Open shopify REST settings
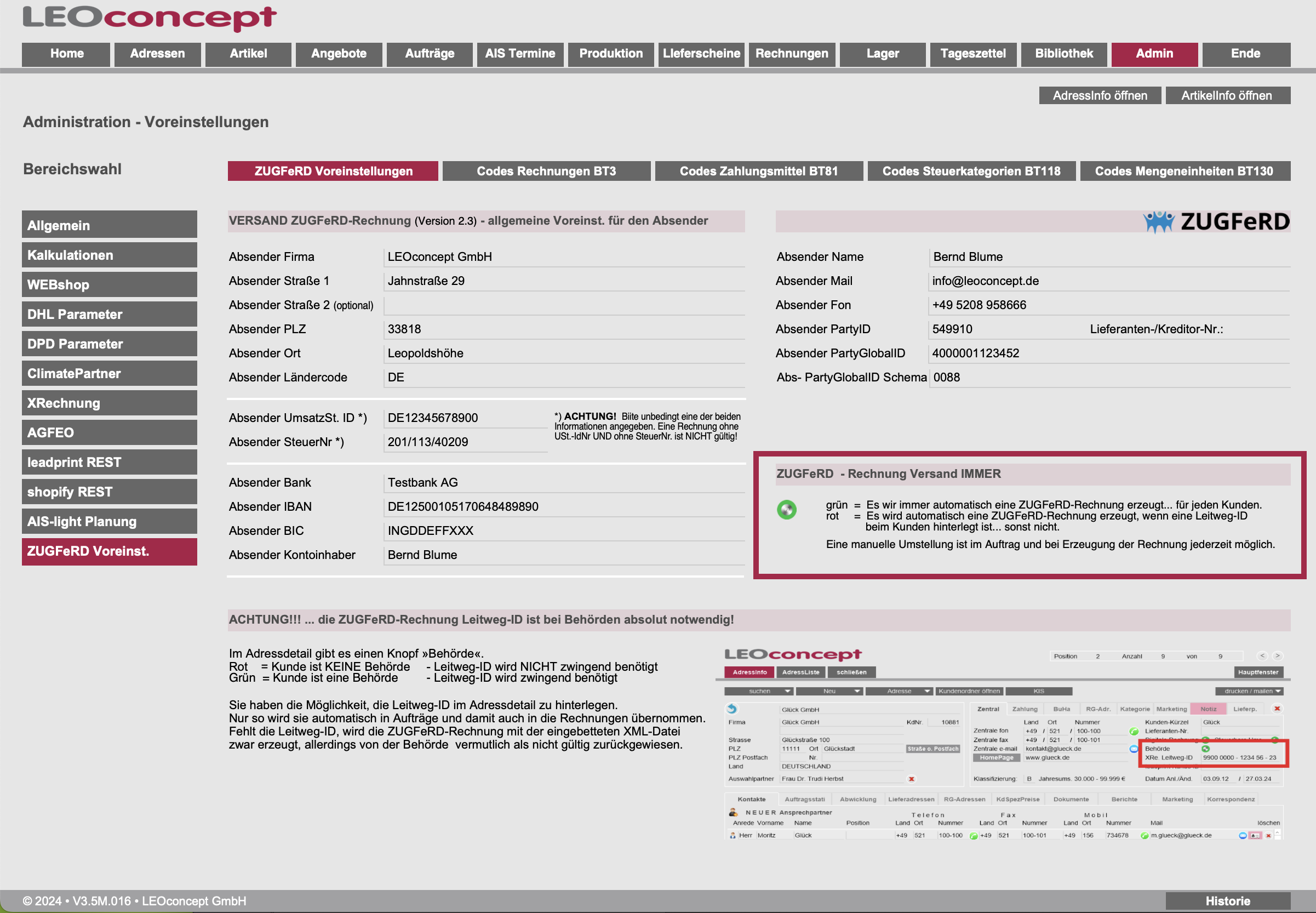 click(x=109, y=492)
